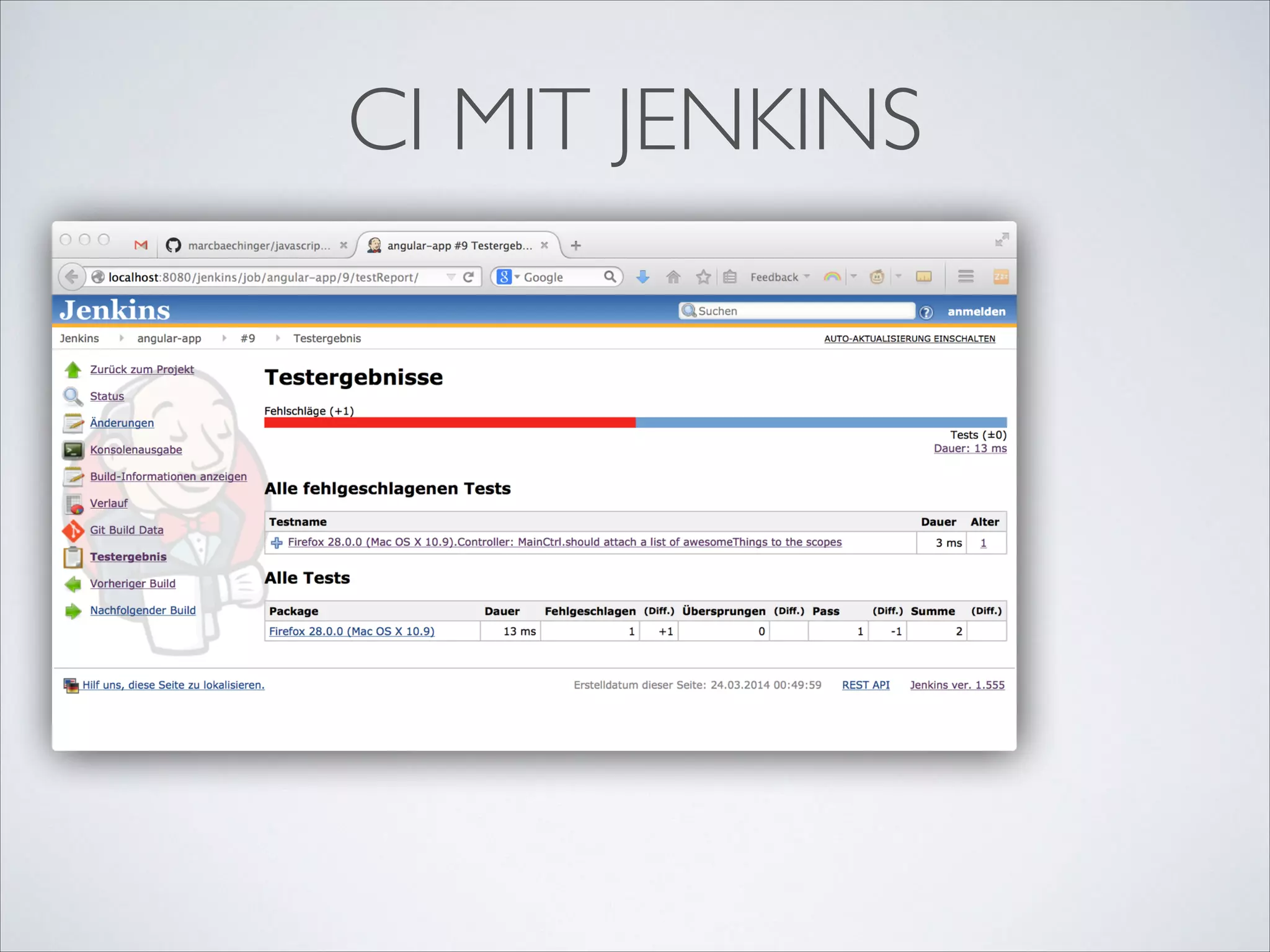This screenshot has height=952, width=1270.
Task: Expand the breadcrumb arrow after Jenkins
Action: click(x=121, y=338)
